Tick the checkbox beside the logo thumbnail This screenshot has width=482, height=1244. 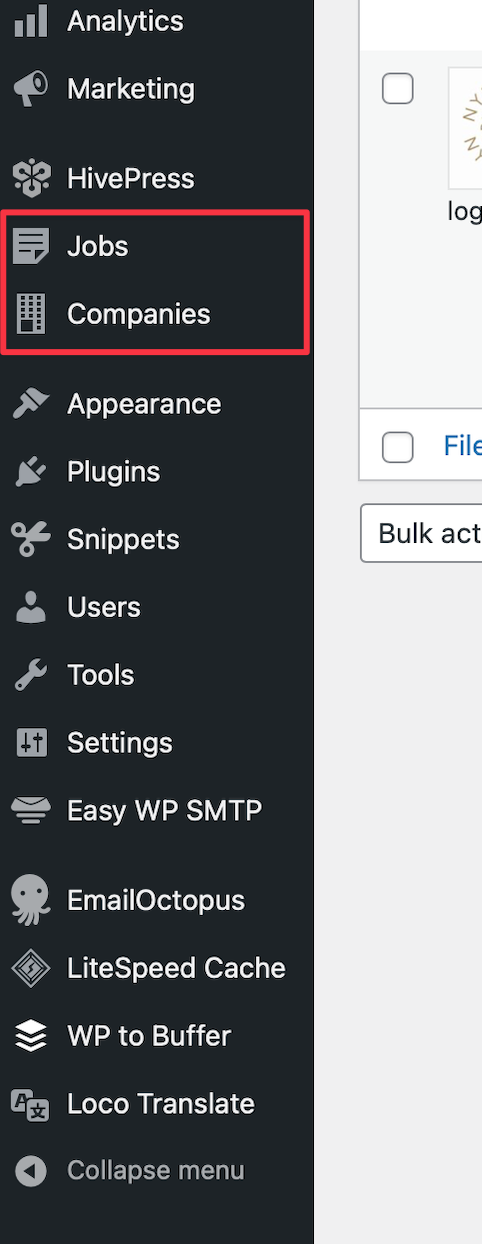tap(398, 88)
